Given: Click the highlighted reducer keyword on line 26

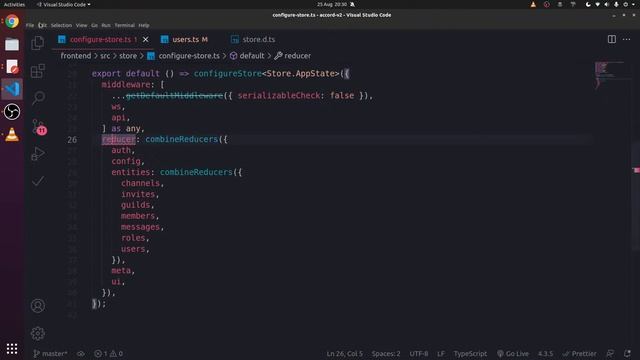Looking at the screenshot, I should pyautogui.click(x=118, y=140).
